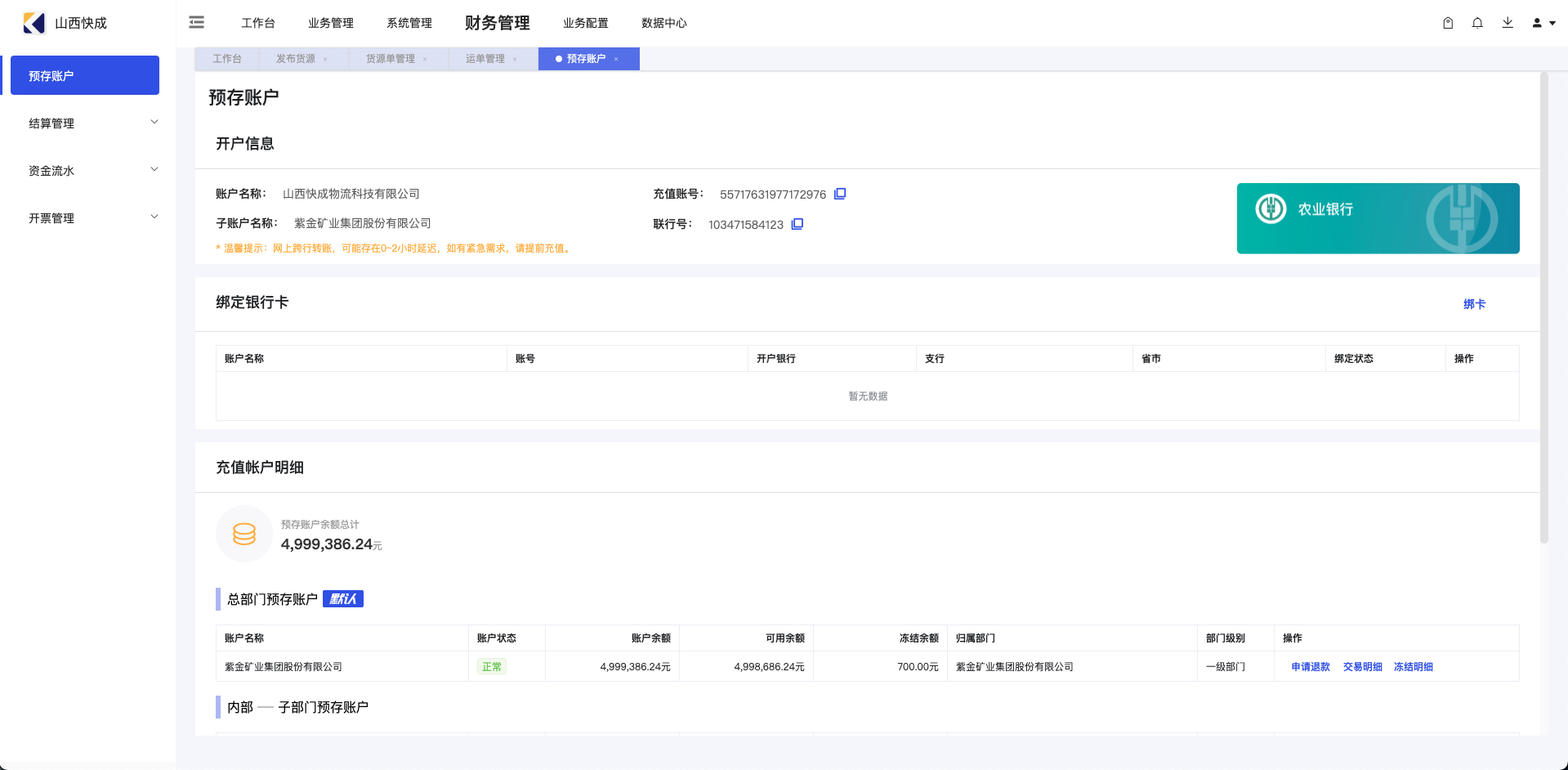Click the page vertical scrollbar

tap(1544, 307)
